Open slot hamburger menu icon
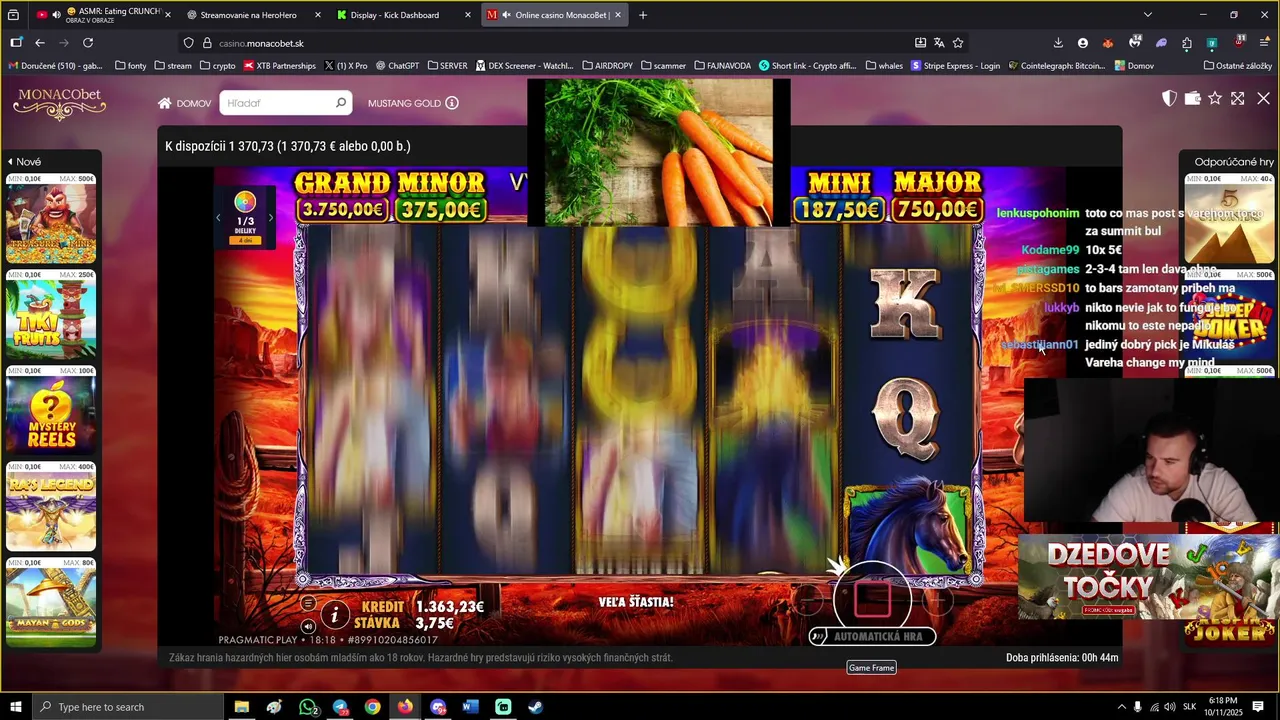 (x=308, y=603)
